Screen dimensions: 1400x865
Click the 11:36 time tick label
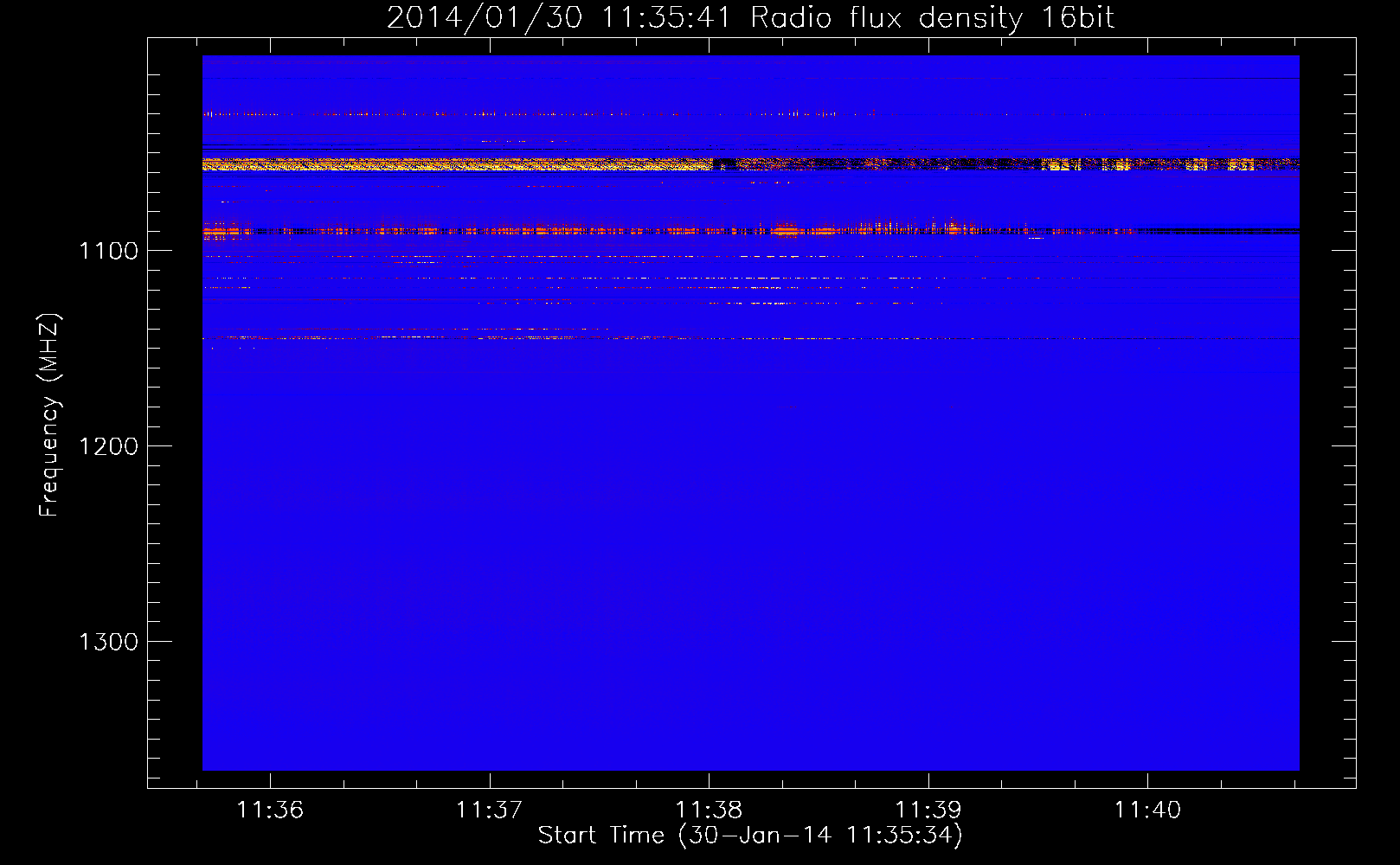click(270, 811)
